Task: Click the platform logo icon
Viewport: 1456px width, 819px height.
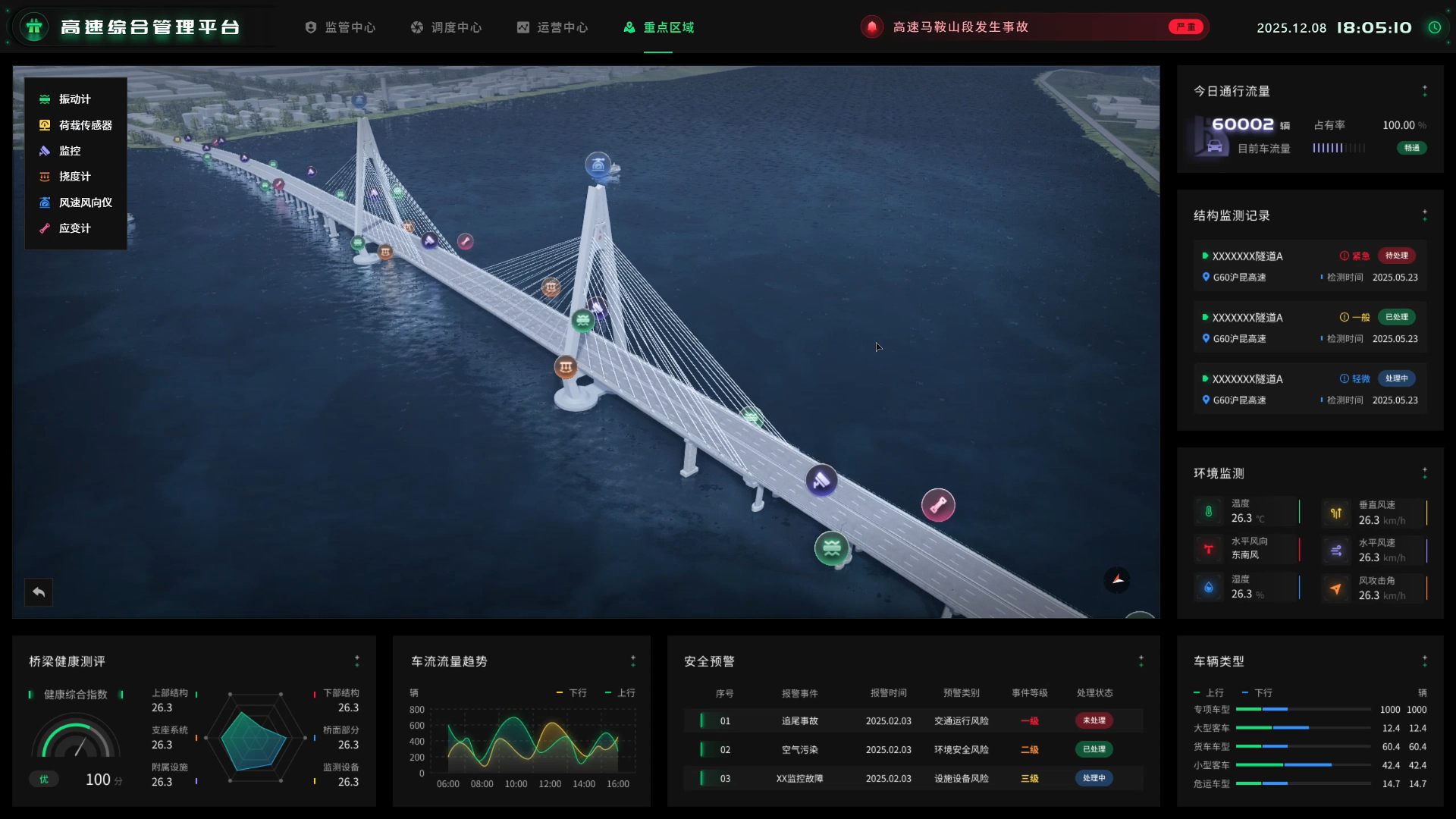Action: point(34,27)
